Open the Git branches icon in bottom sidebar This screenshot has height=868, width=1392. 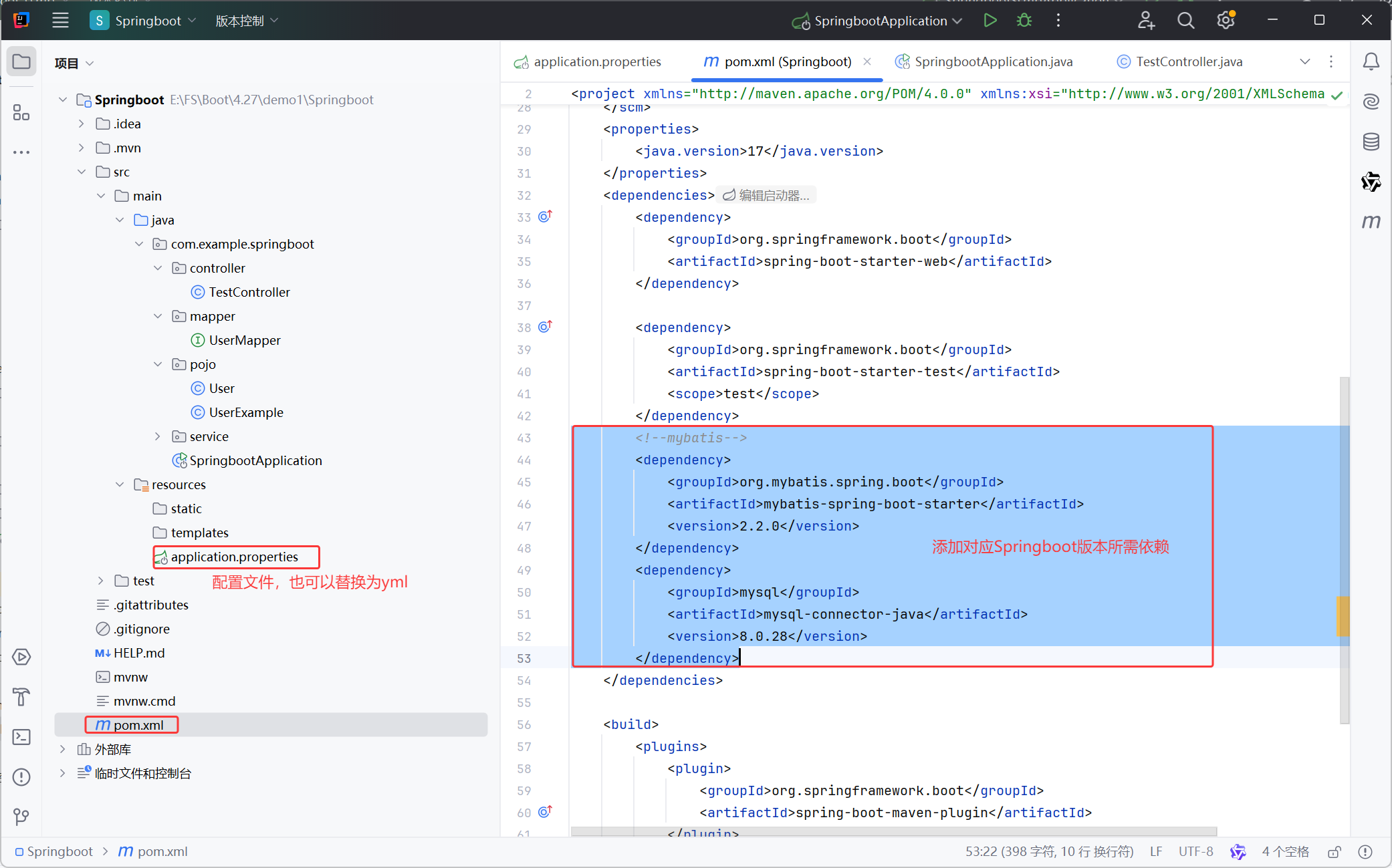pyautogui.click(x=21, y=817)
